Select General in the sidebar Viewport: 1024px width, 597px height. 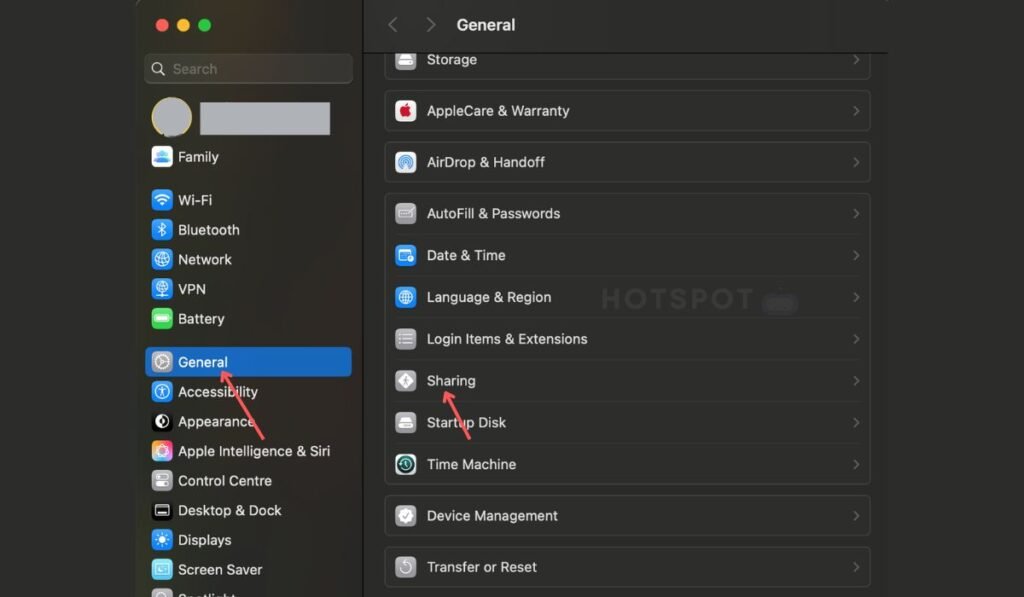202,361
